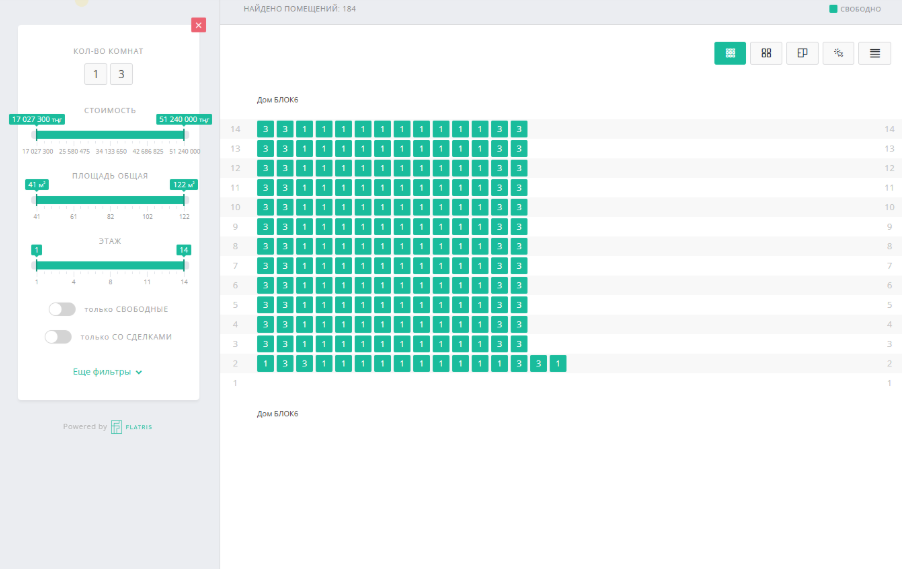Open the 'Powered by' Flatris link
The width and height of the screenshot is (908, 584).
pos(108,427)
